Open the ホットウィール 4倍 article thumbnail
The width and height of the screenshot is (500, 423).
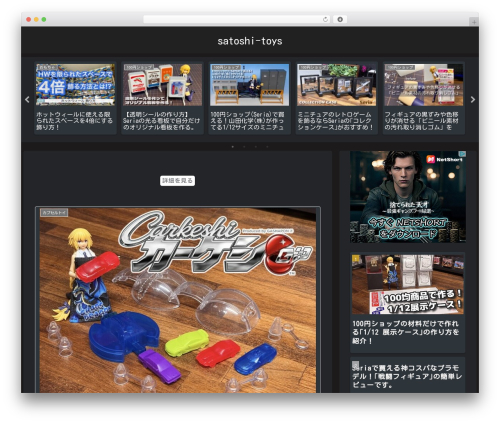point(75,85)
